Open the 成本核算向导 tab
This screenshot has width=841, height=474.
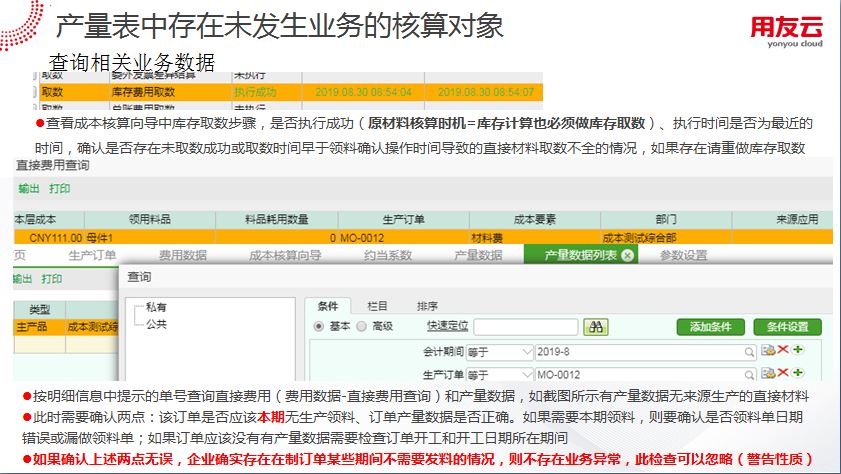click(285, 255)
